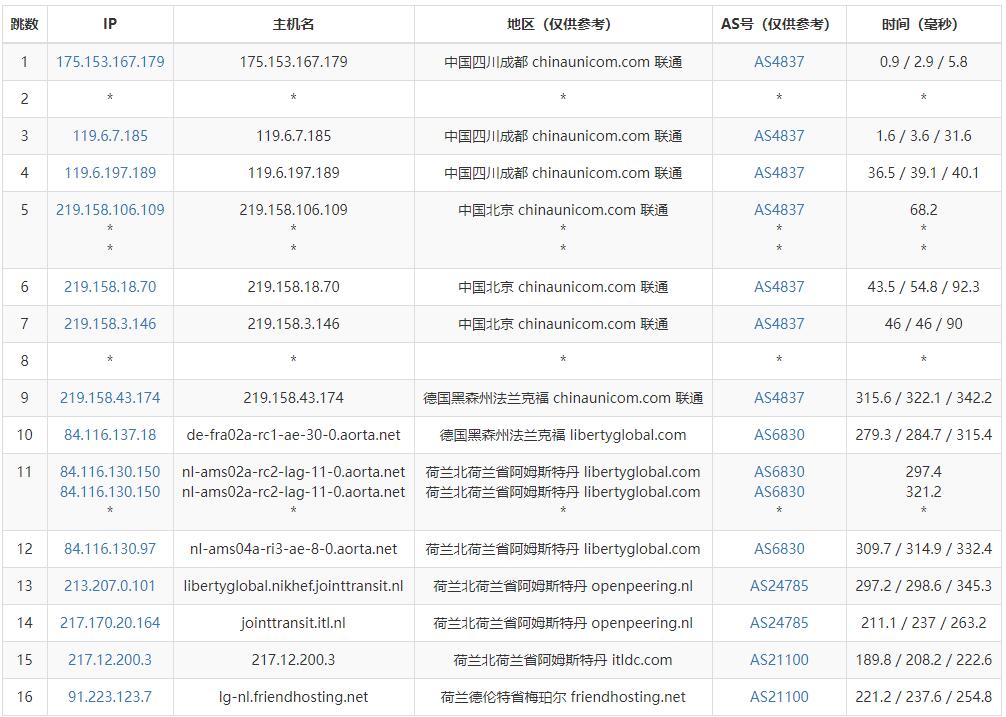Viewport: 1006px width, 717px height.
Task: Click AS4837 link in hop 7 row
Action: 779,324
